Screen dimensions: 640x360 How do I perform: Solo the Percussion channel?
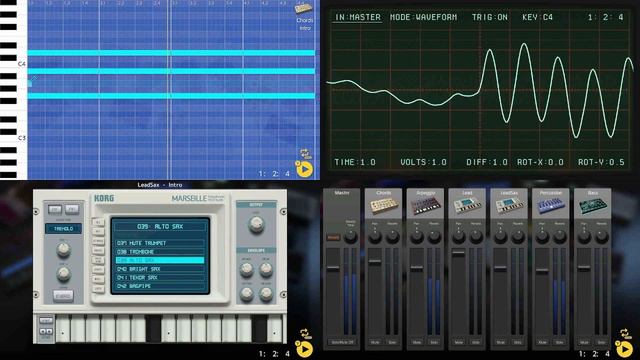point(560,342)
